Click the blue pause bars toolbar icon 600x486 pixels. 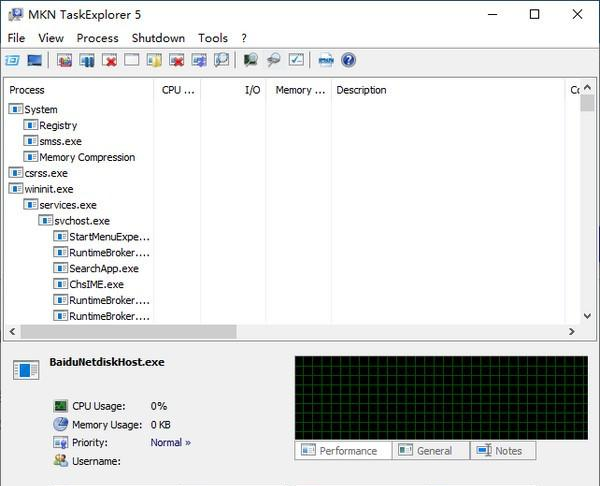pyautogui.click(x=87, y=60)
